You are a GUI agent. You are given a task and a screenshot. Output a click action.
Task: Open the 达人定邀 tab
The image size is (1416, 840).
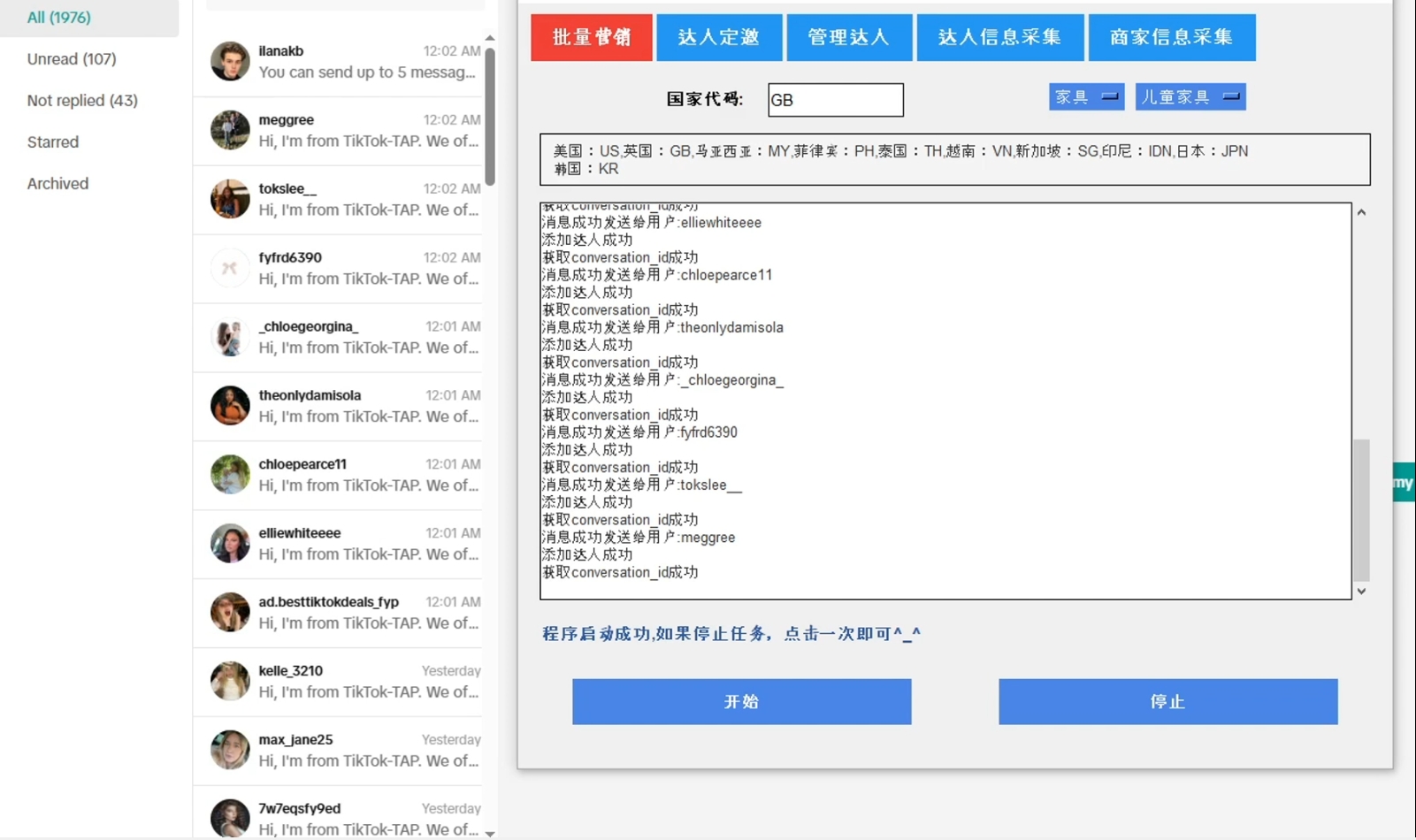[718, 37]
